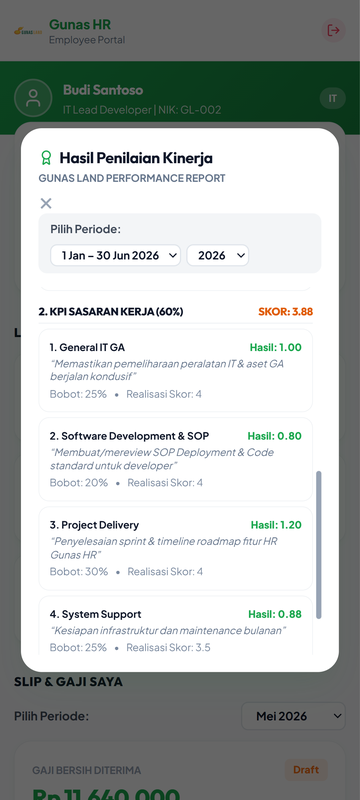This screenshot has width=360, height=800.
Task: Click the Pilih Periode label in the dialog
Action: click(85, 229)
